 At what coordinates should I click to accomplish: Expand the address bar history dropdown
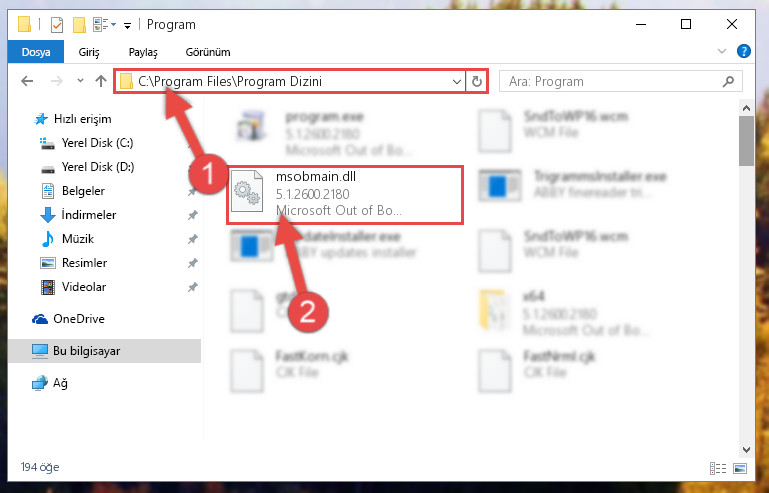click(457, 81)
